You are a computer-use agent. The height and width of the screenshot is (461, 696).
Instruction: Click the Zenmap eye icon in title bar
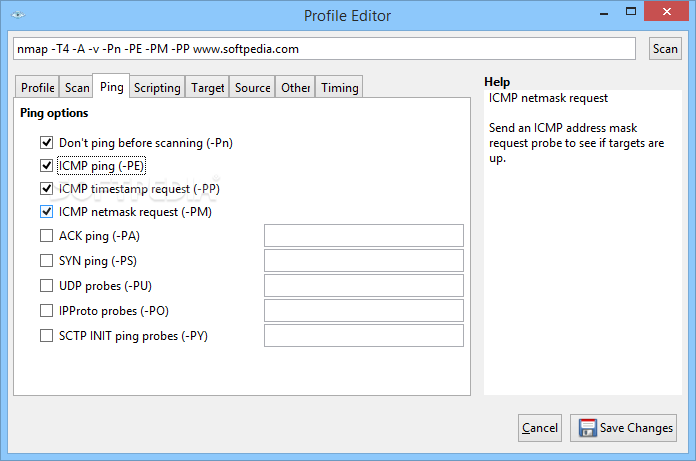[18, 15]
